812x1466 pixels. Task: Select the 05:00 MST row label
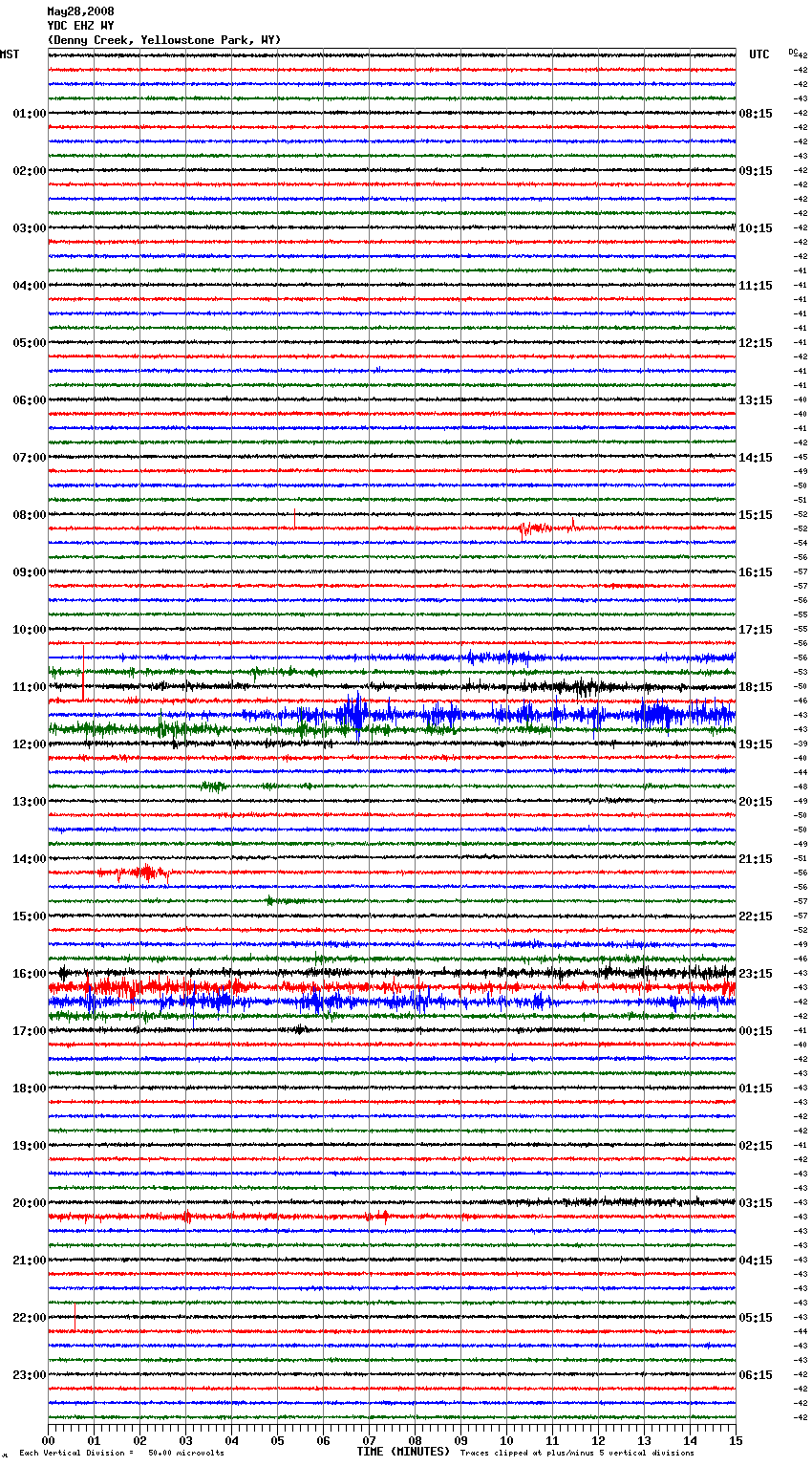(30, 343)
